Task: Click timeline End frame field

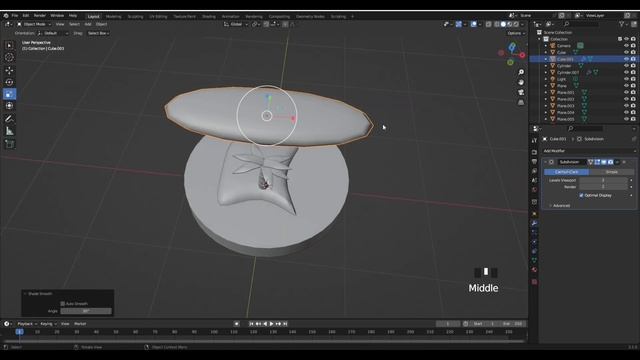Action: coord(513,324)
